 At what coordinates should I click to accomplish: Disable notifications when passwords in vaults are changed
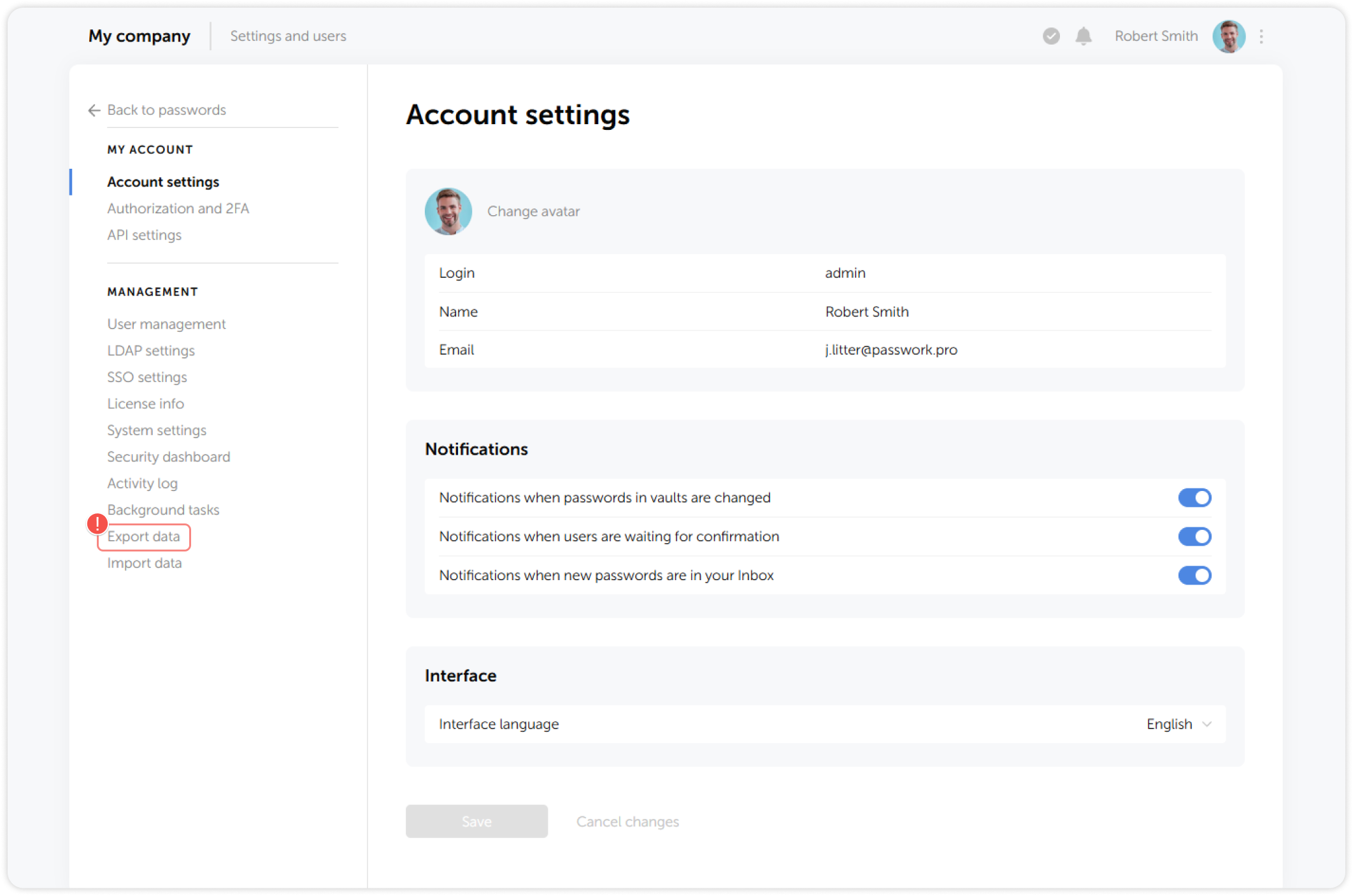1195,497
